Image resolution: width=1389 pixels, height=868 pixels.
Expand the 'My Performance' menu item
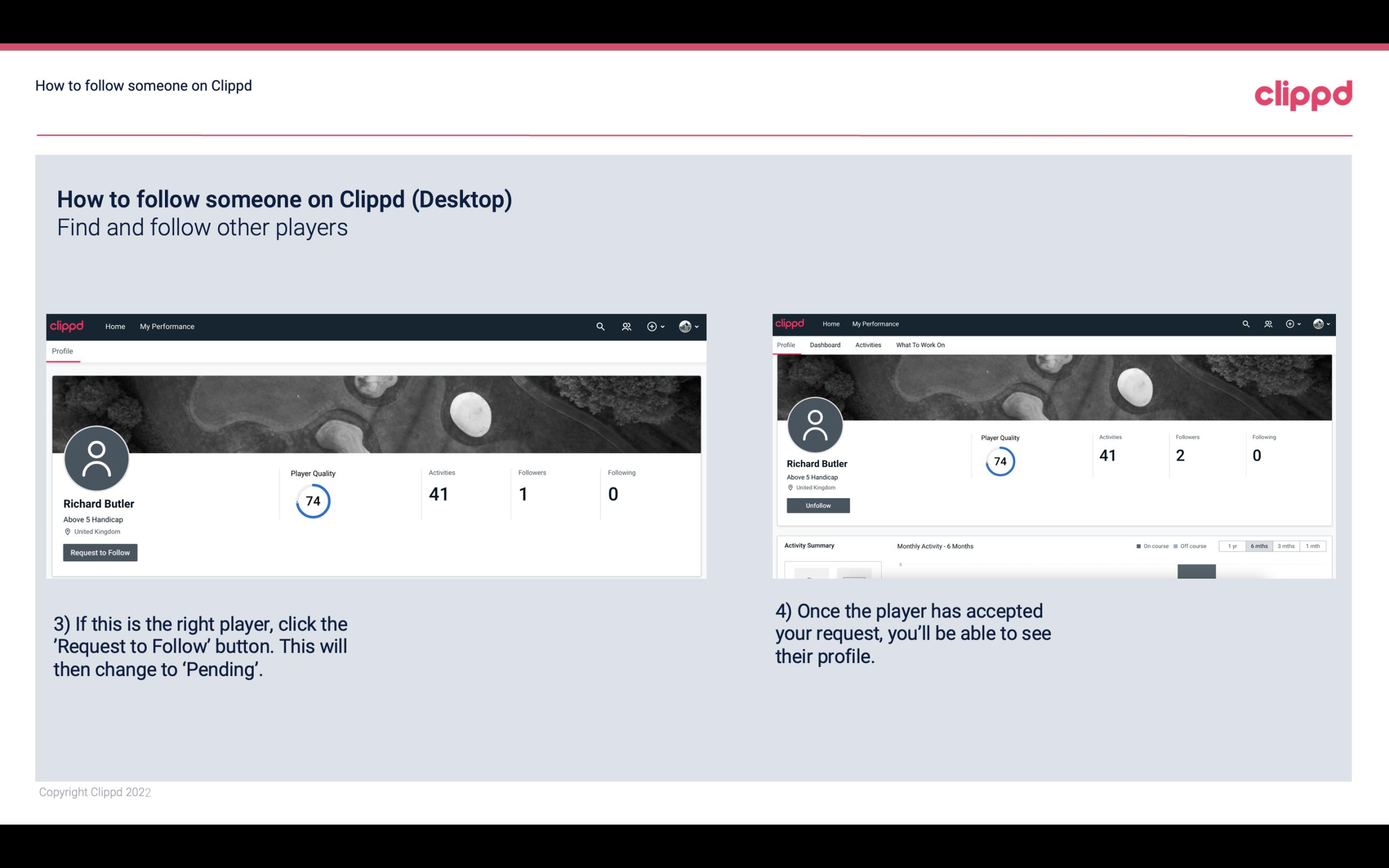pos(167,326)
